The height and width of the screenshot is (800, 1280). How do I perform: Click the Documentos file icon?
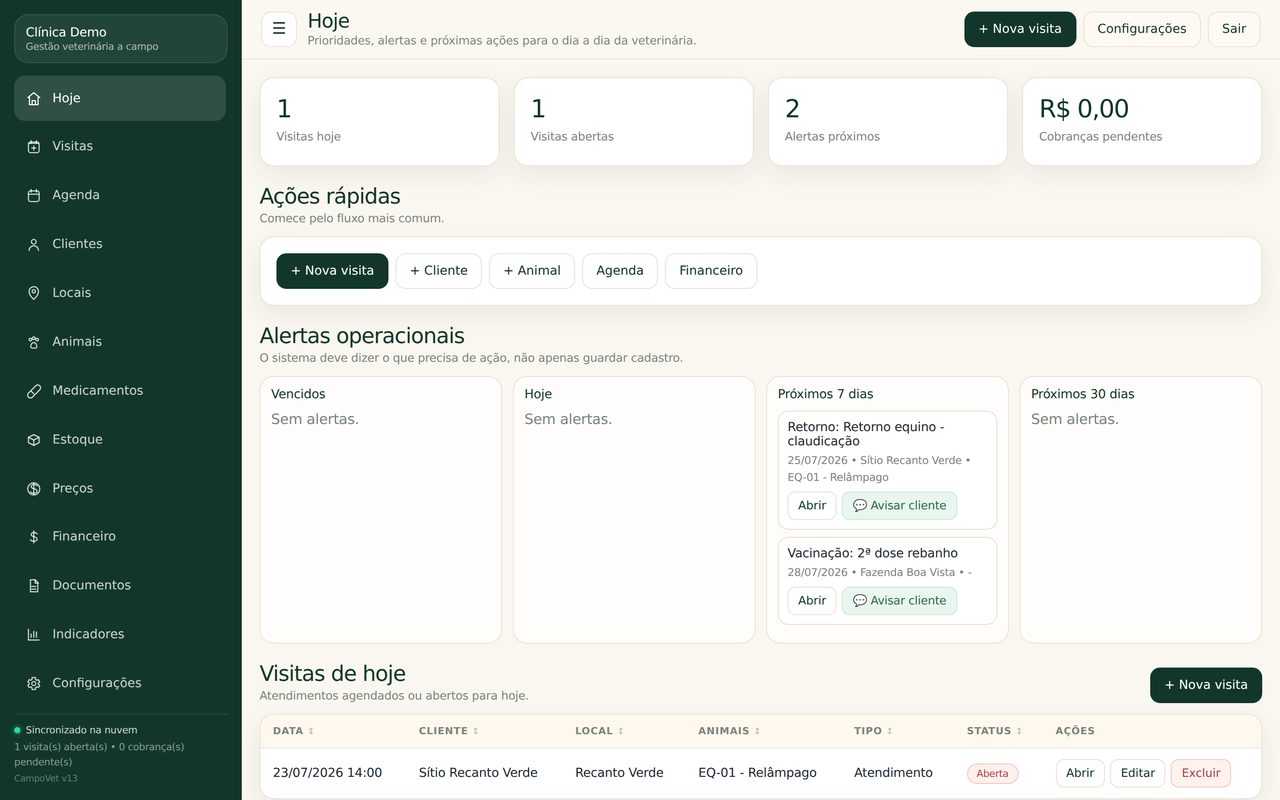[34, 586]
